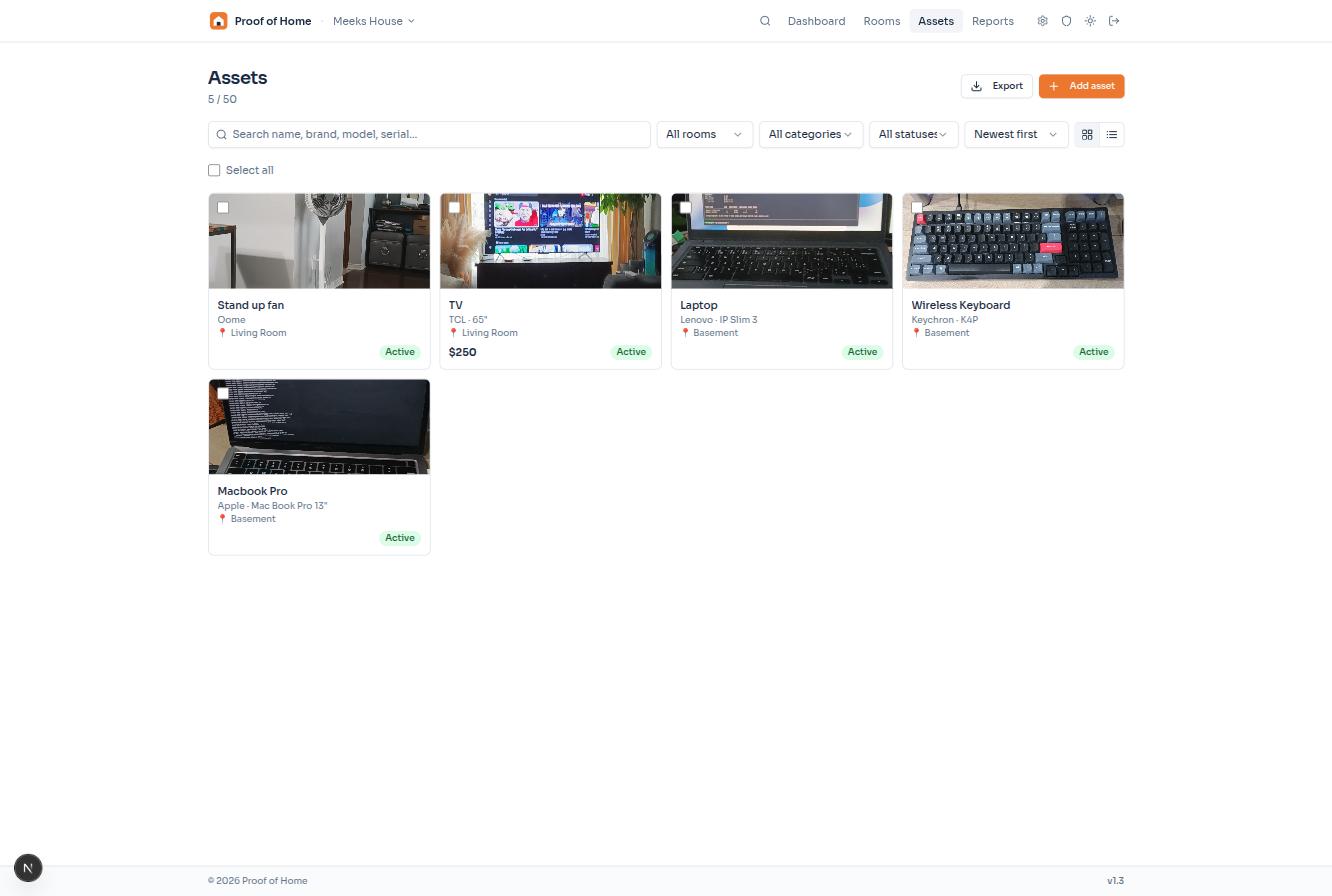Select the Wireless Keyboard card checkbox
Image resolution: width=1332 pixels, height=896 pixels.
tap(916, 208)
